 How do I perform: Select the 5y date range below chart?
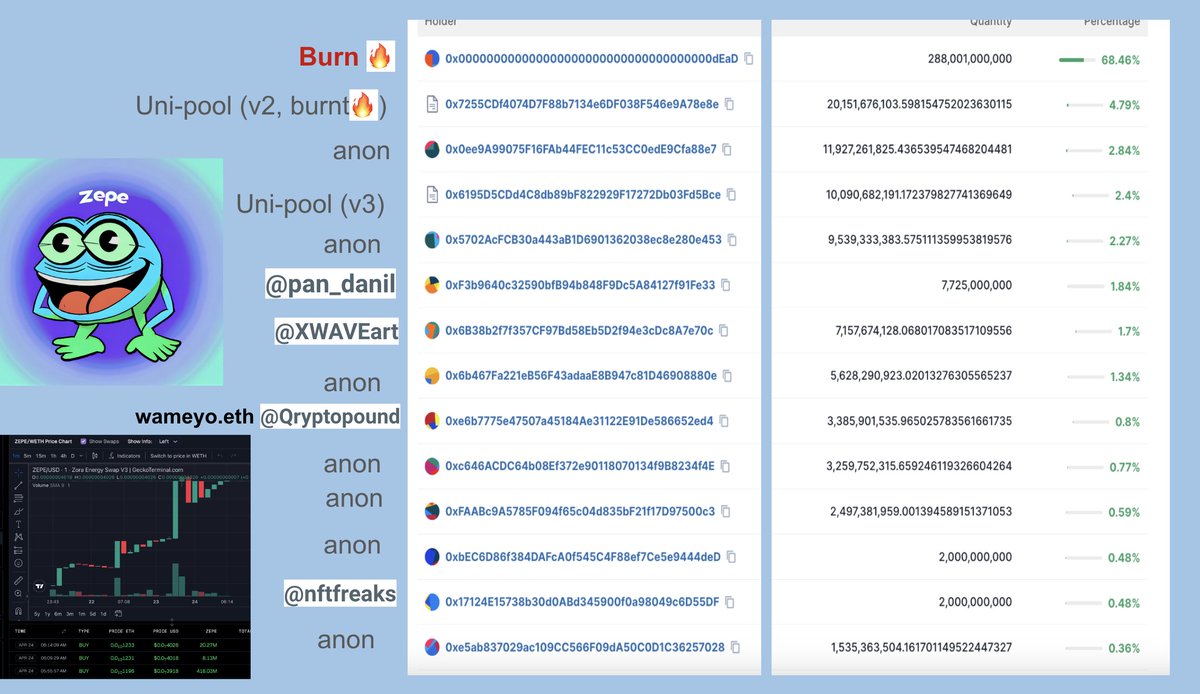pos(37,614)
